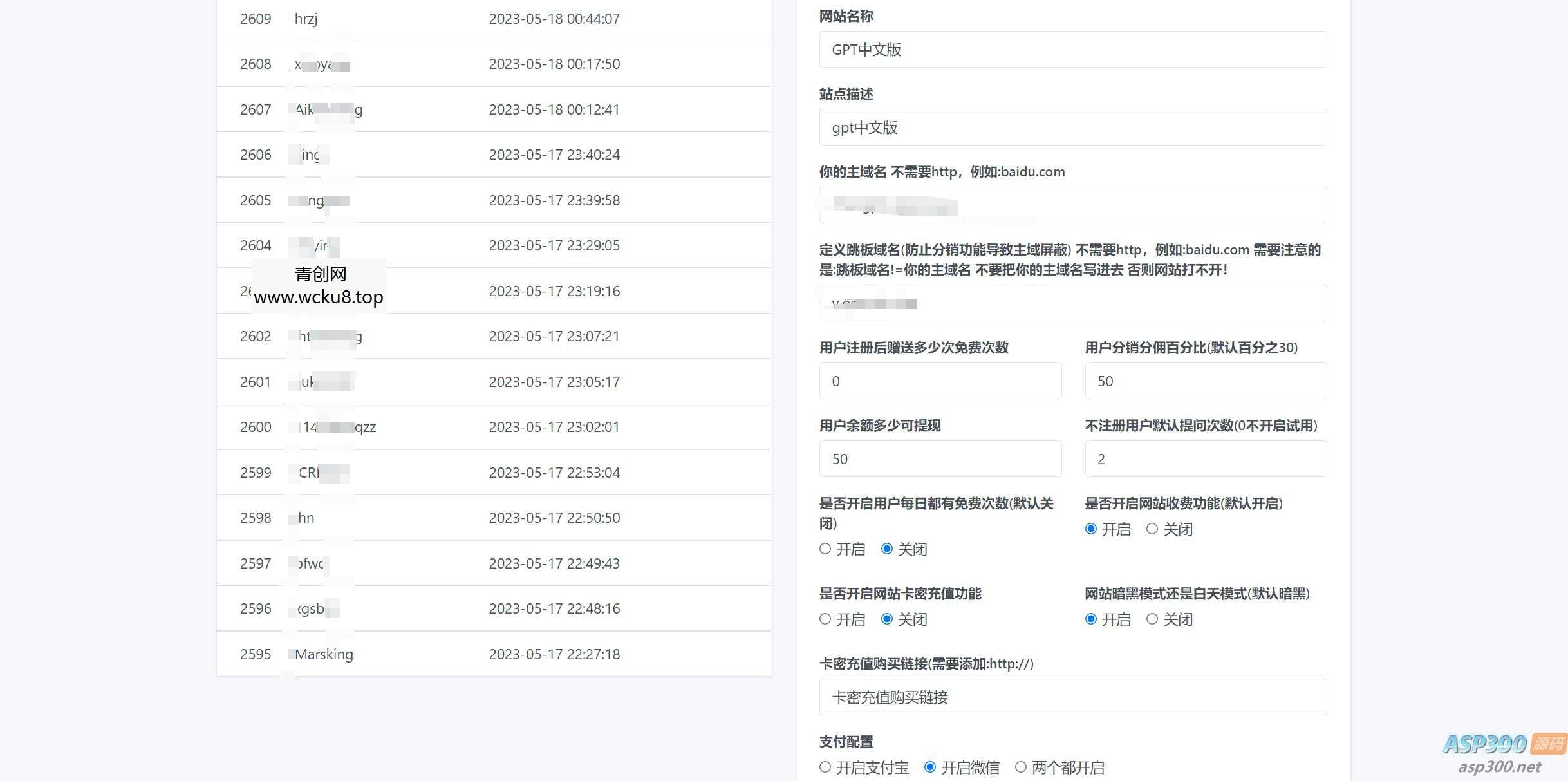Click the www.wcku8.top watermark link
Screen dimensions: 1568x781
point(318,297)
